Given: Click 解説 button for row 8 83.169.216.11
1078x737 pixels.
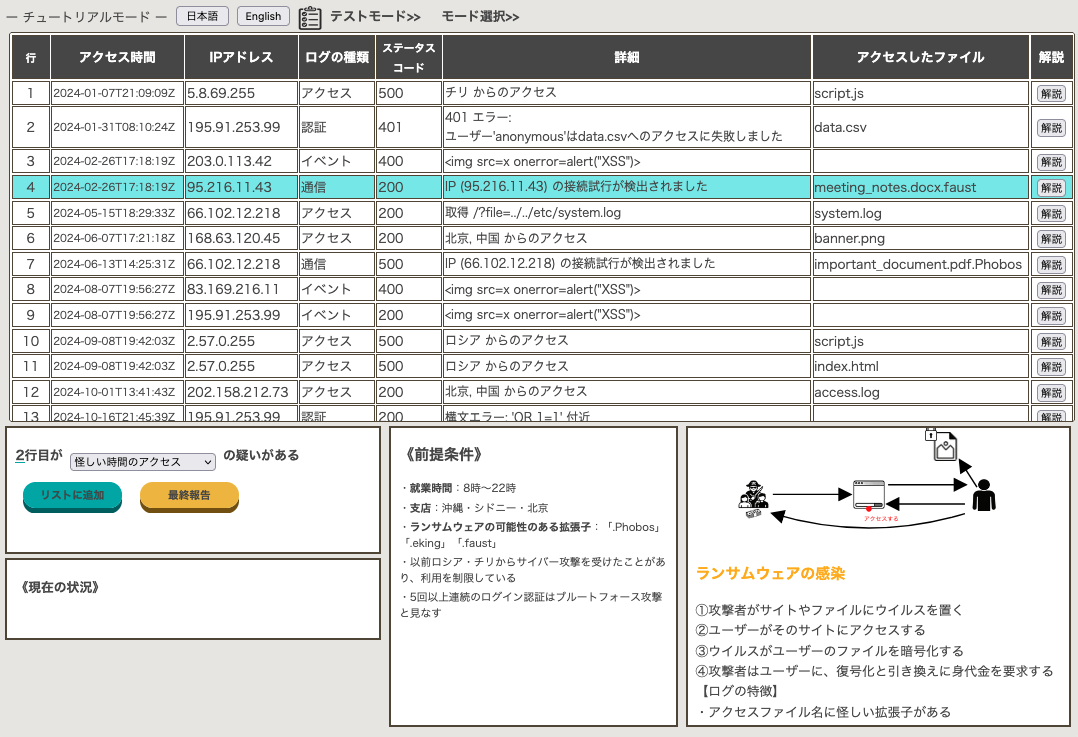Looking at the screenshot, I should (x=1051, y=289).
